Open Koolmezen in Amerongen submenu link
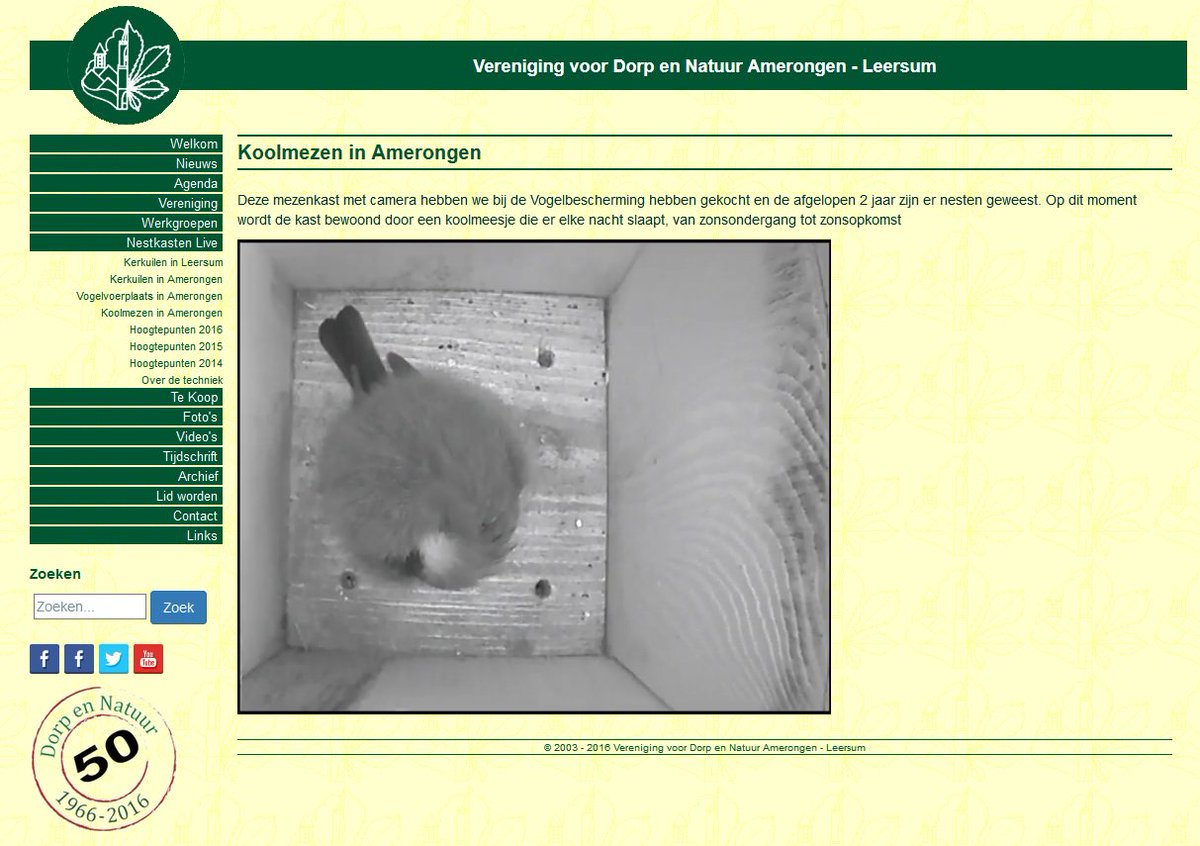The height and width of the screenshot is (846, 1200). 162,314
